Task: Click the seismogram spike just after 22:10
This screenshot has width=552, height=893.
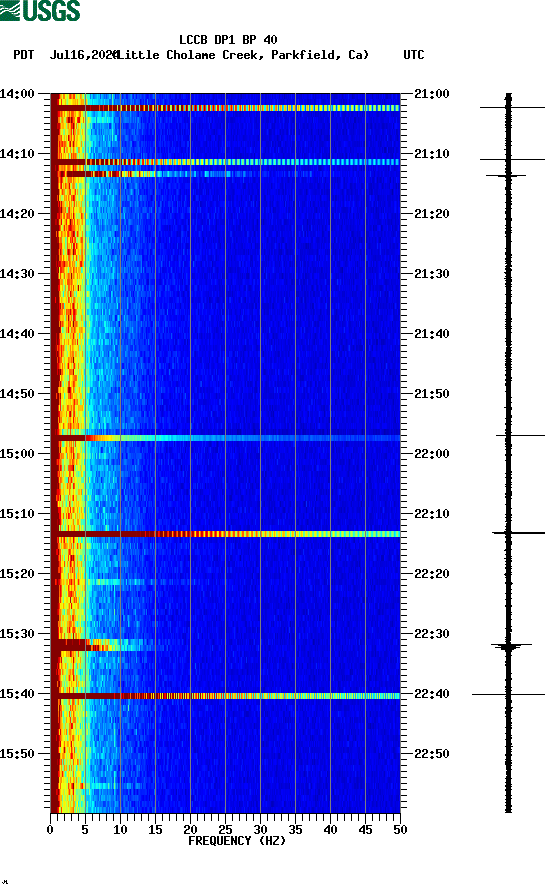Action: (518, 533)
